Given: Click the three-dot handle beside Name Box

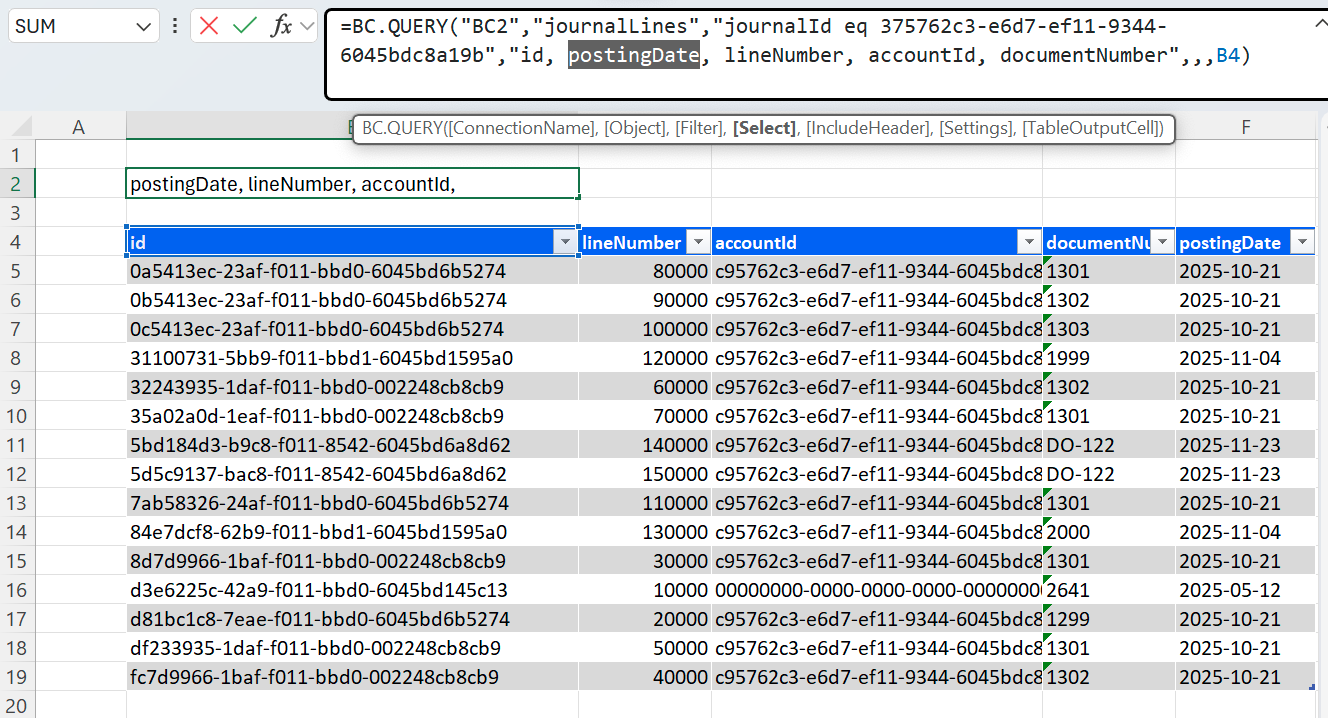Looking at the screenshot, I should click(175, 27).
